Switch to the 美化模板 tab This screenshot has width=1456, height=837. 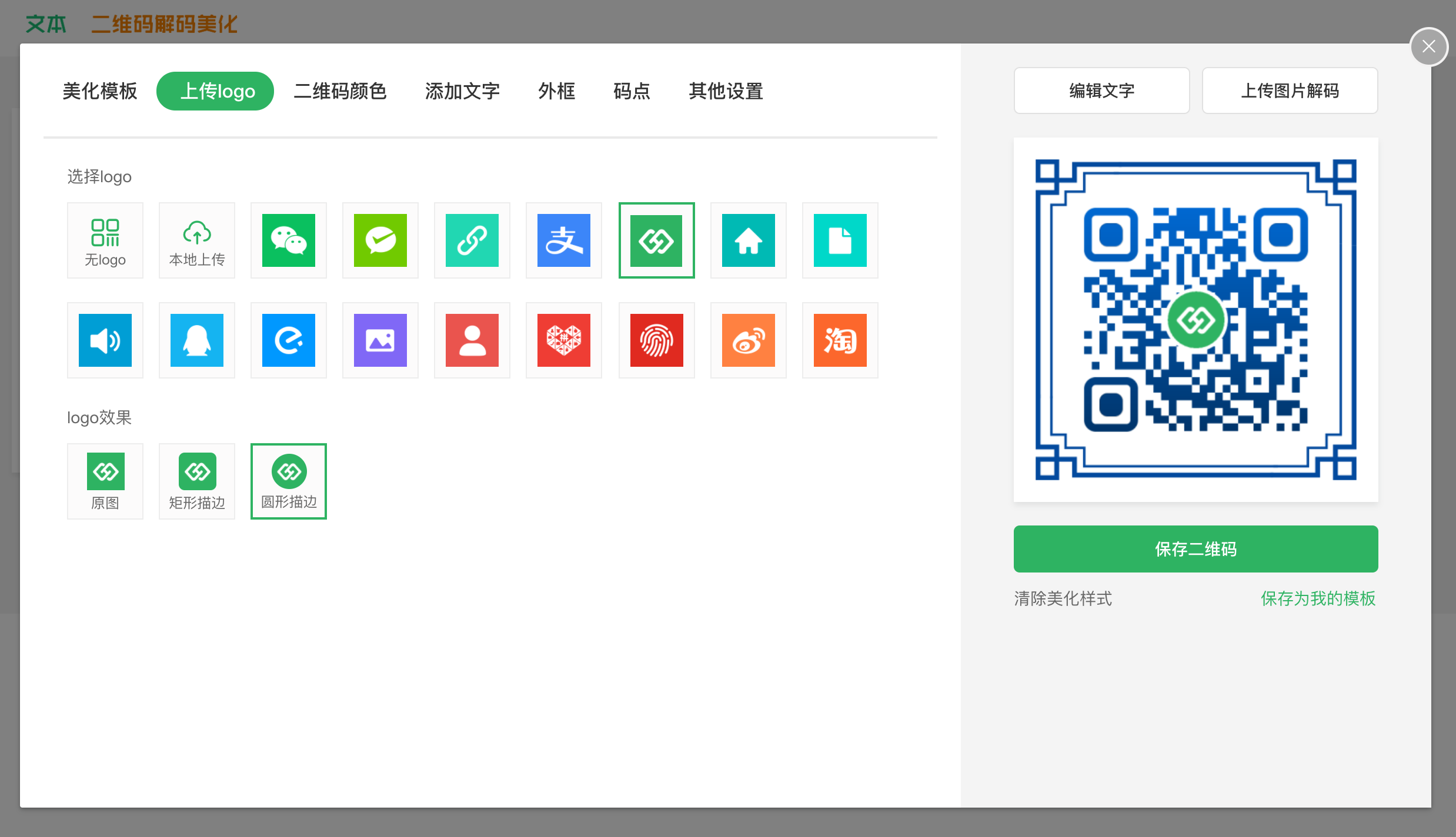pos(100,91)
